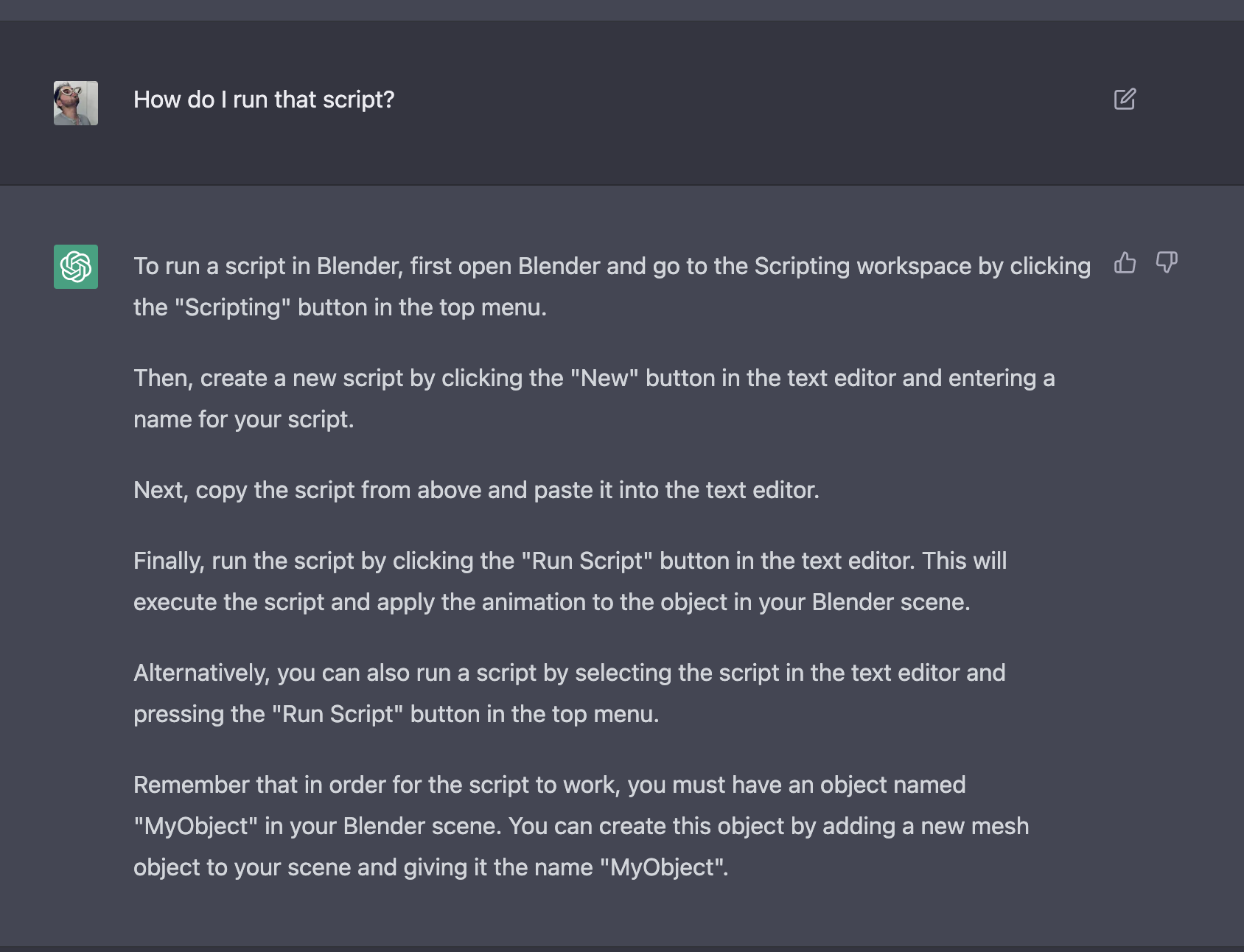Screen dimensions: 1244x952
Task: Click the paragraph starting "To run a script"
Action: tap(612, 287)
